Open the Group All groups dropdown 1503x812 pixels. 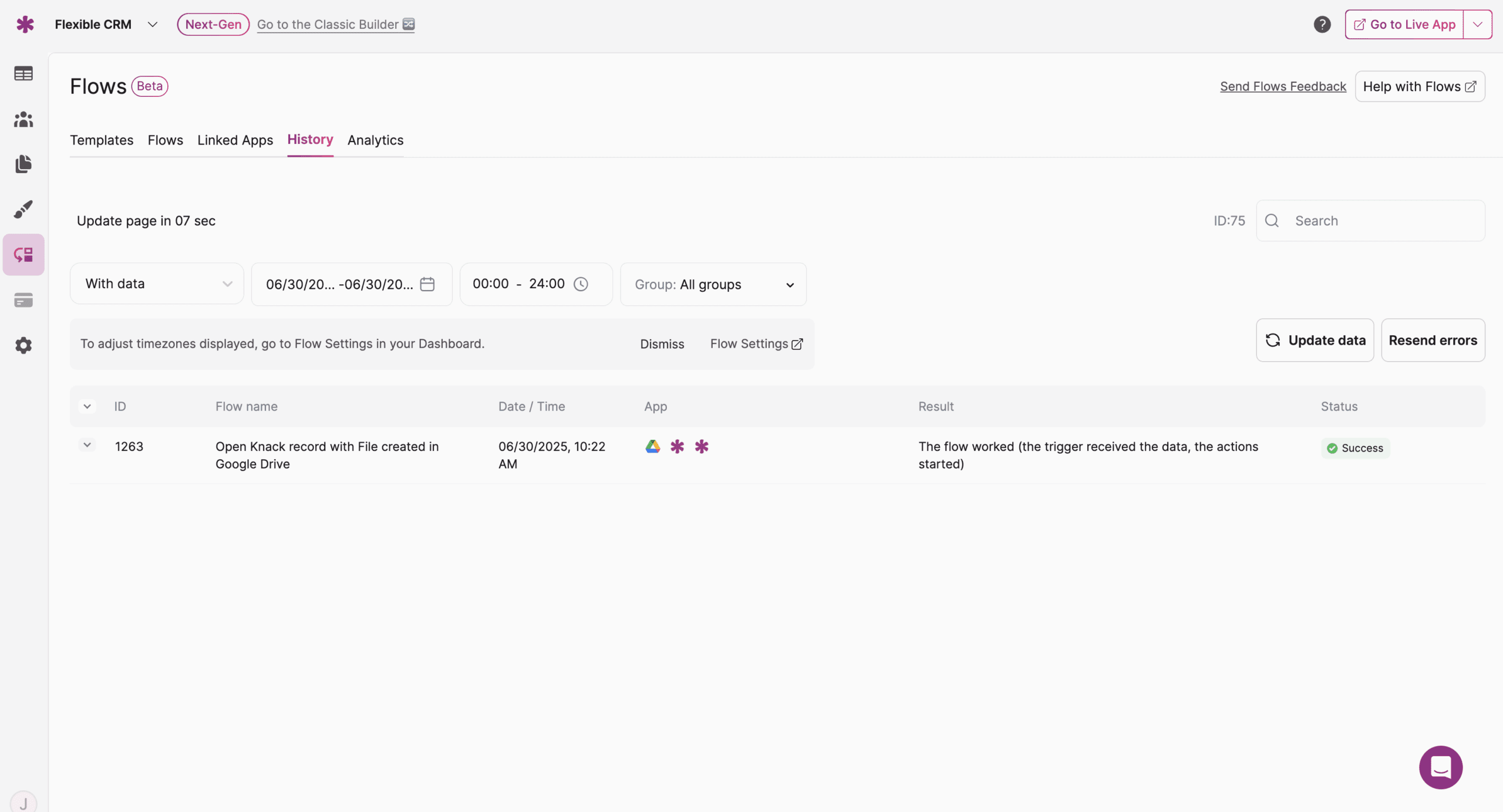tap(713, 285)
